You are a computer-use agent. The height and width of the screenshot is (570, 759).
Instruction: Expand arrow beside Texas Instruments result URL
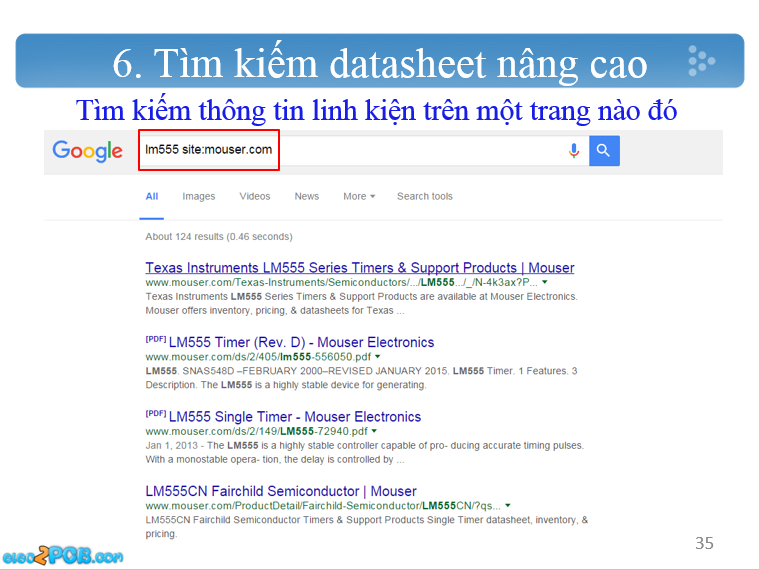point(545,283)
